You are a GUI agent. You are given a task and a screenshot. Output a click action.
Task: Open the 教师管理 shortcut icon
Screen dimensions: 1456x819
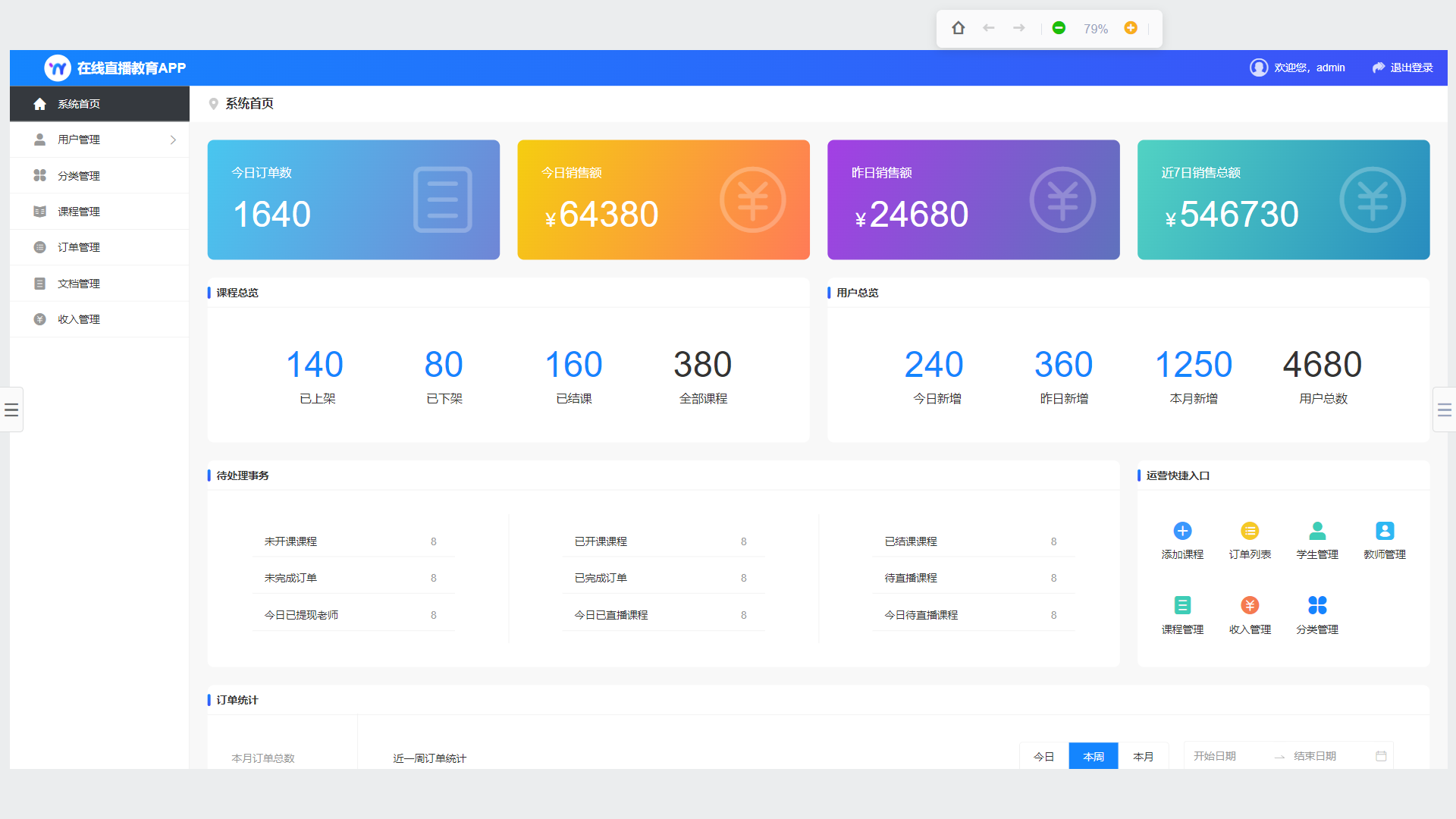(x=1385, y=531)
